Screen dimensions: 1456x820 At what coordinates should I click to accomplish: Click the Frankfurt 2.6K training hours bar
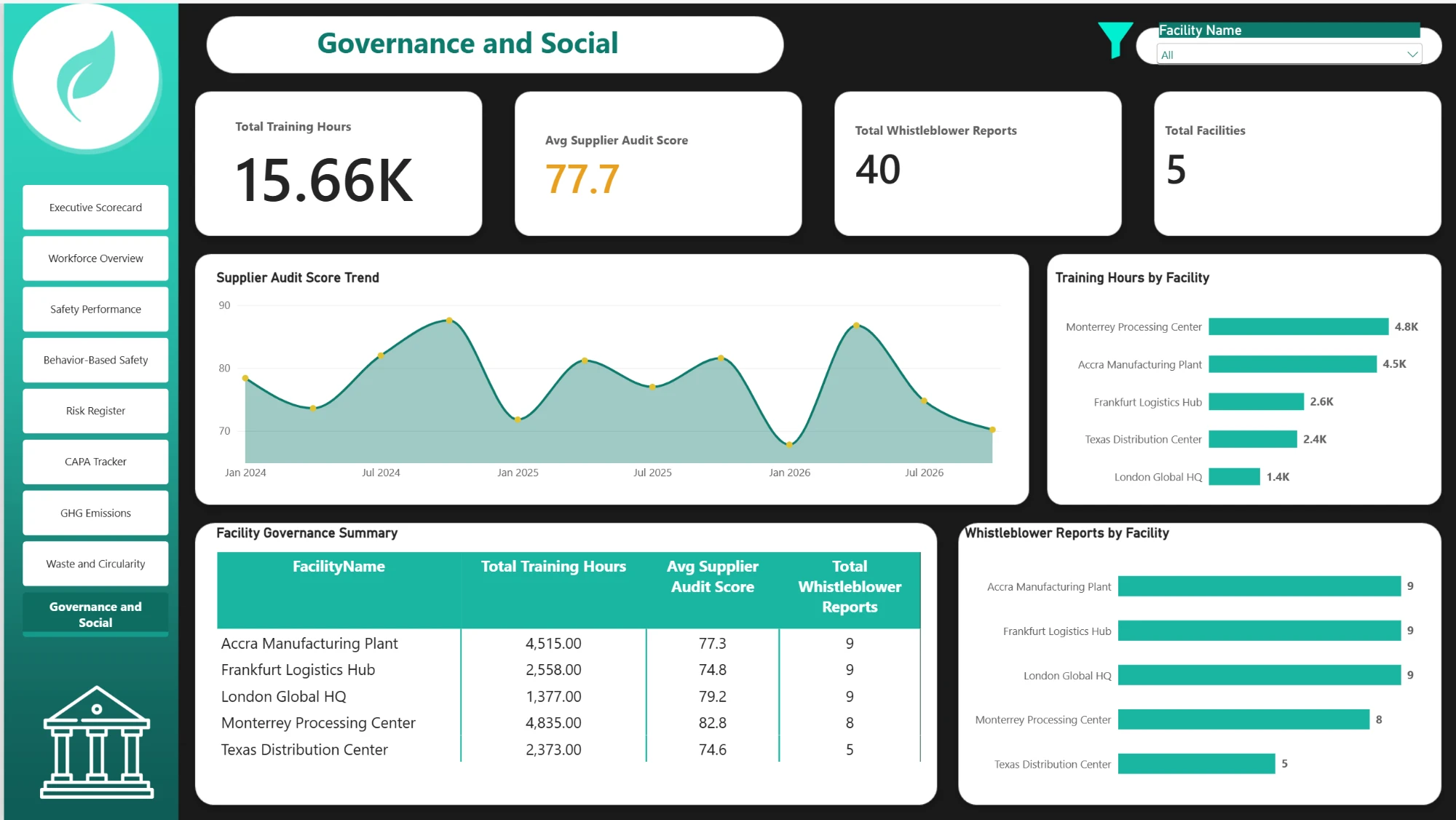pos(1256,402)
